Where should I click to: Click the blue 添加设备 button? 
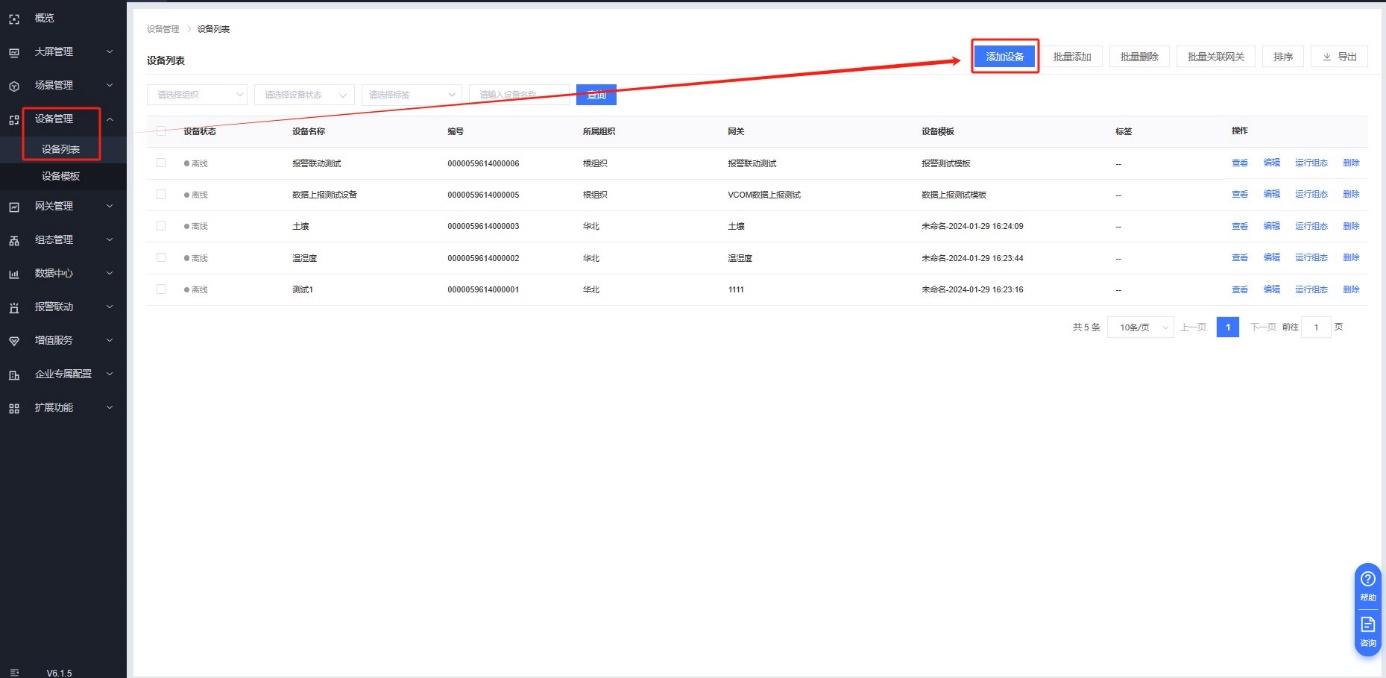[1005, 57]
